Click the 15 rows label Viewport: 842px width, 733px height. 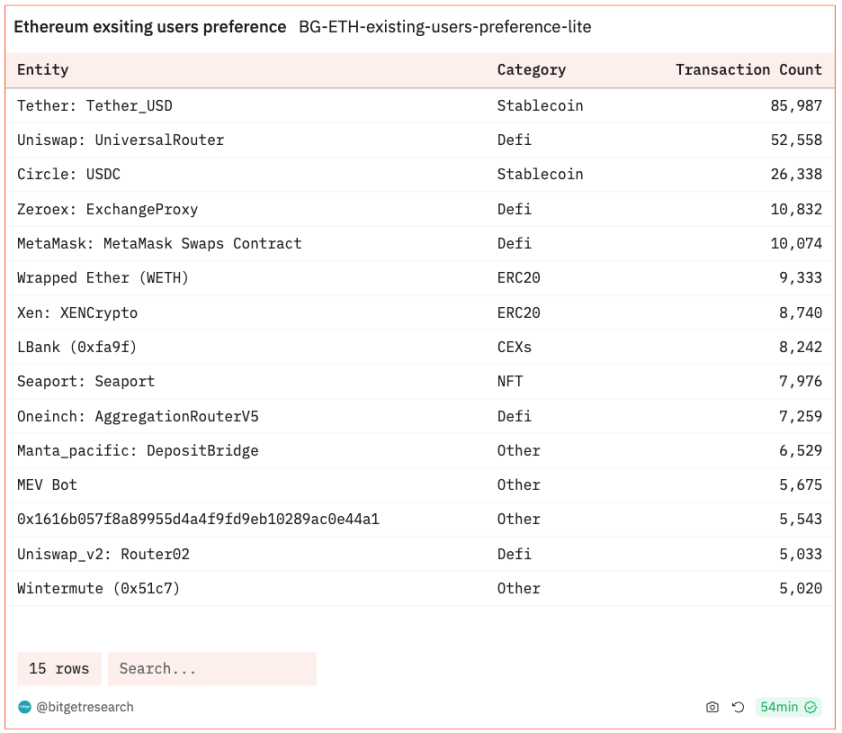tap(59, 669)
